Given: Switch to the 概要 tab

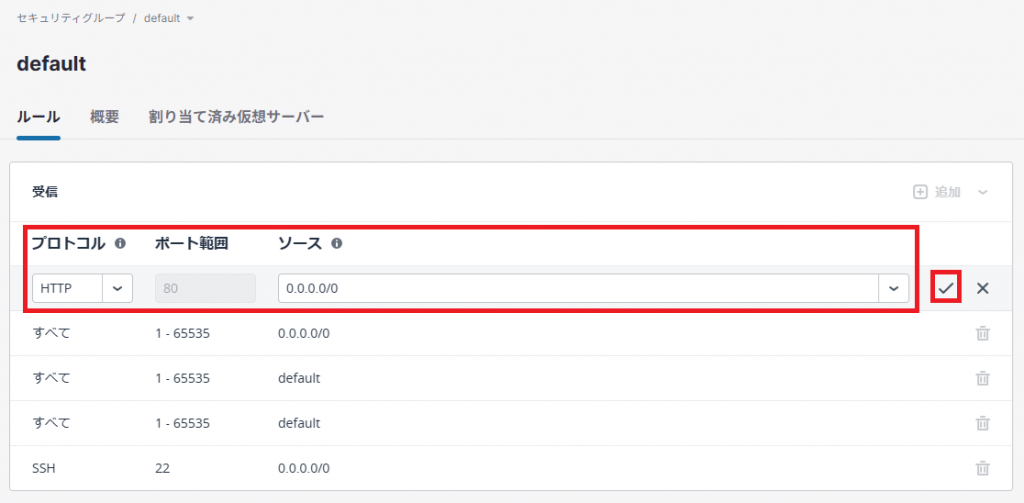Looking at the screenshot, I should 104,117.
